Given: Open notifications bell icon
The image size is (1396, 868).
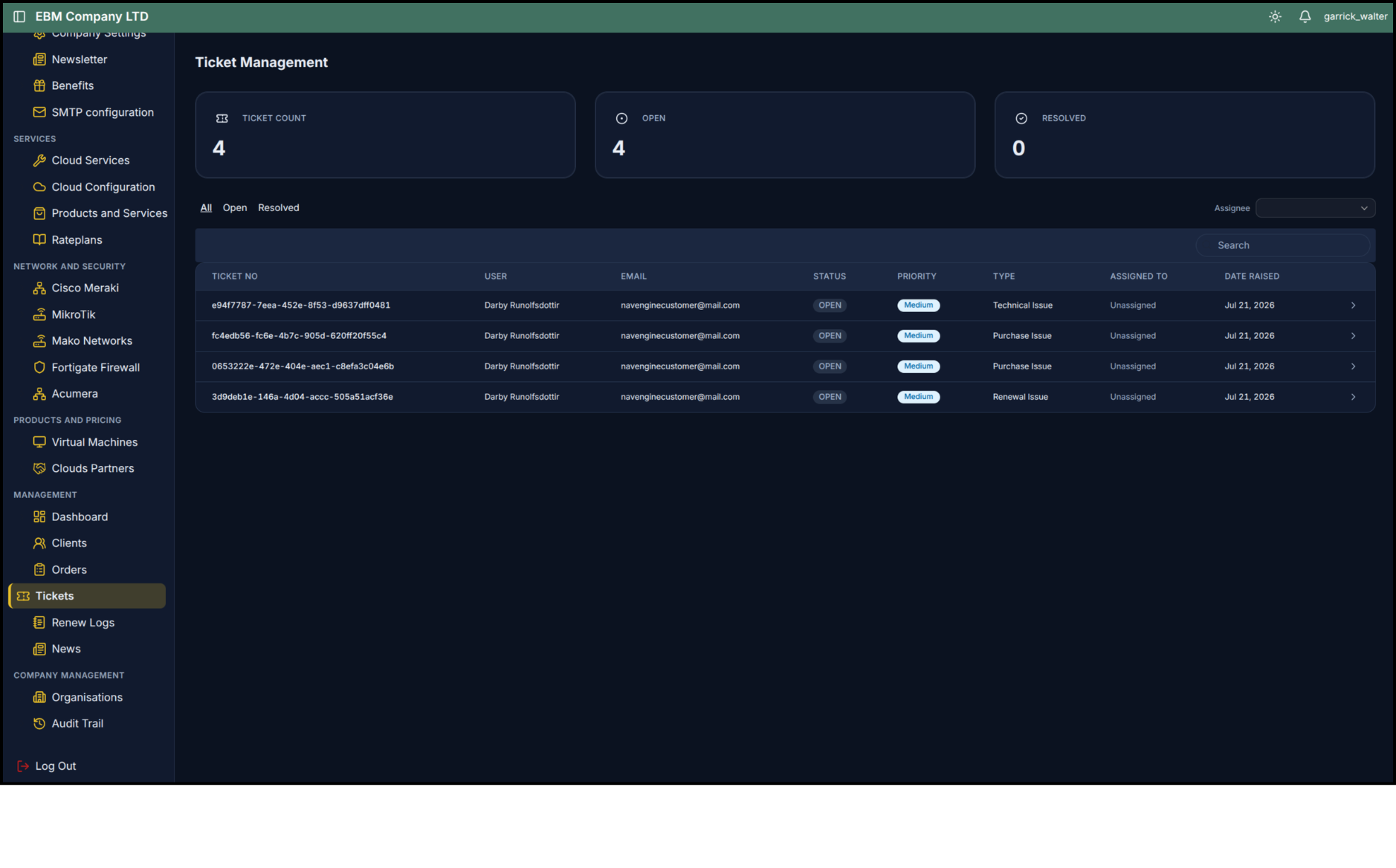Looking at the screenshot, I should 1305,16.
